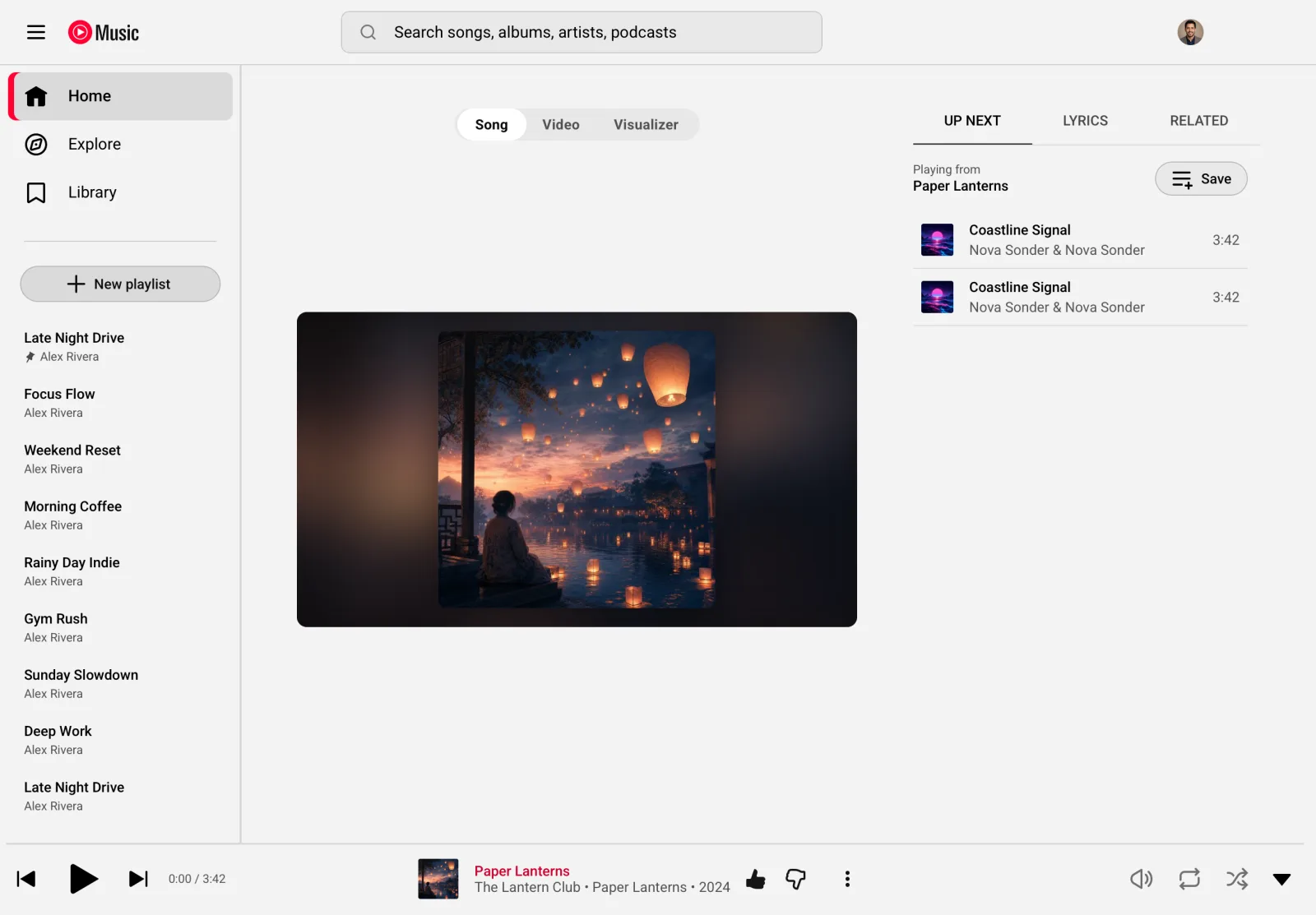Dislike the song with thumbs down

click(x=795, y=879)
